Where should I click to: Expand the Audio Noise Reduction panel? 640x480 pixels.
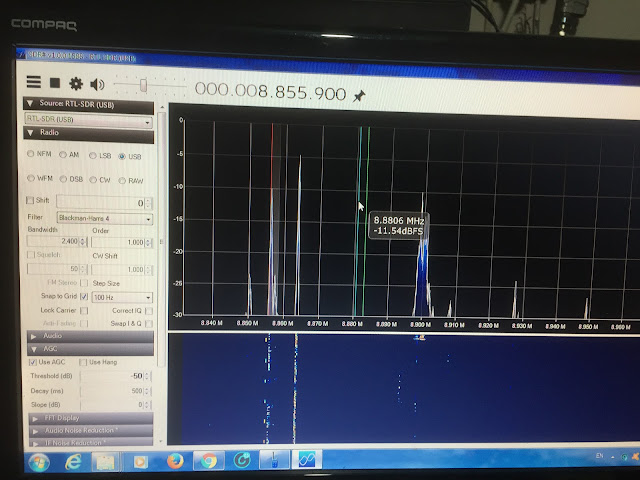(x=91, y=431)
